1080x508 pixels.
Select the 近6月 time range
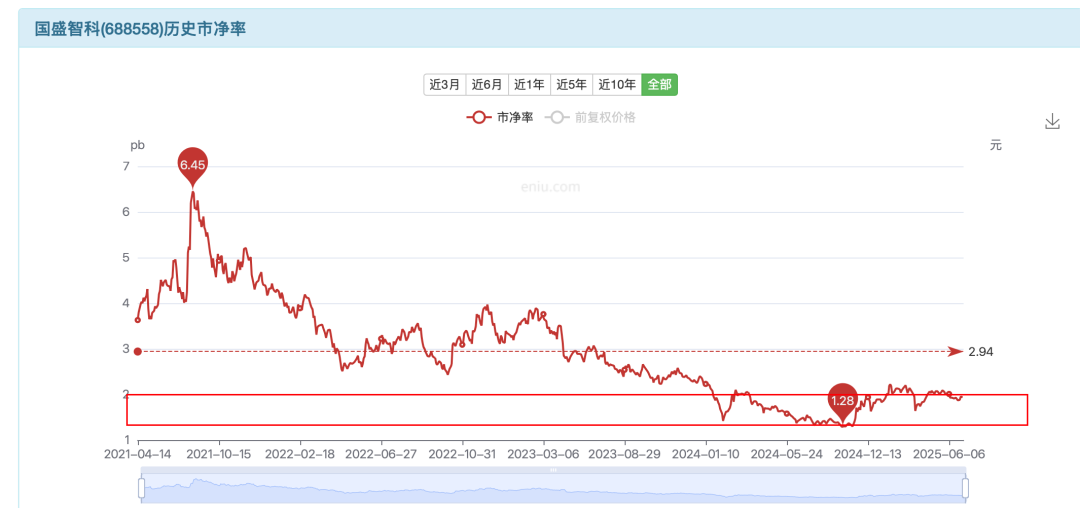click(487, 85)
